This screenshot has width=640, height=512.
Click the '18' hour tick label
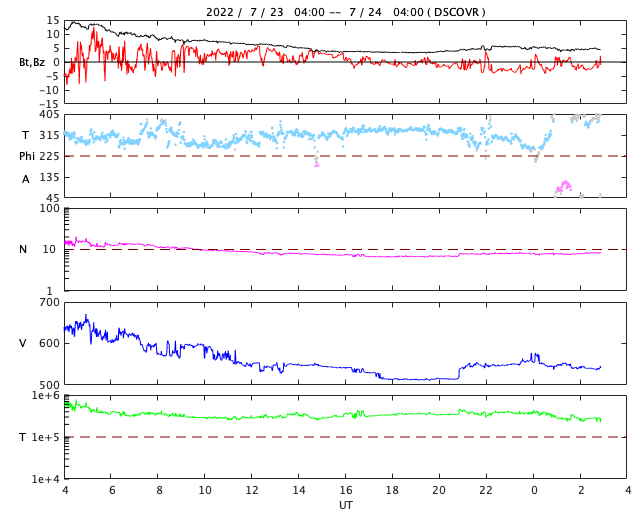point(392,490)
